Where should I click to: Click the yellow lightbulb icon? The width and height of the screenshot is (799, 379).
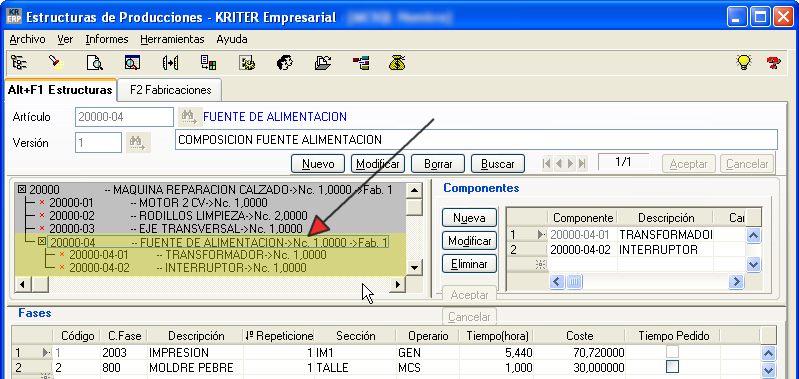(x=744, y=63)
